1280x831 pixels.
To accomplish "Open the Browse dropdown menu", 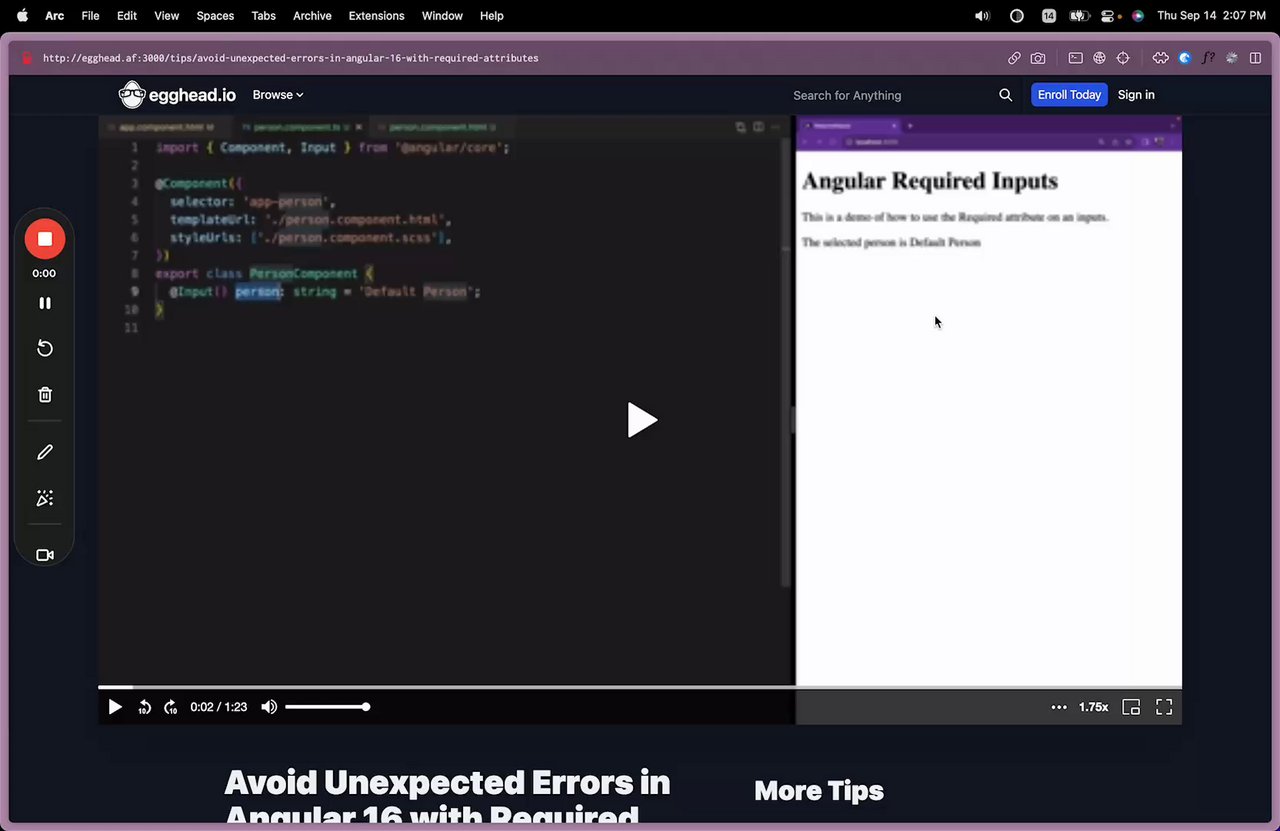I will tap(278, 95).
